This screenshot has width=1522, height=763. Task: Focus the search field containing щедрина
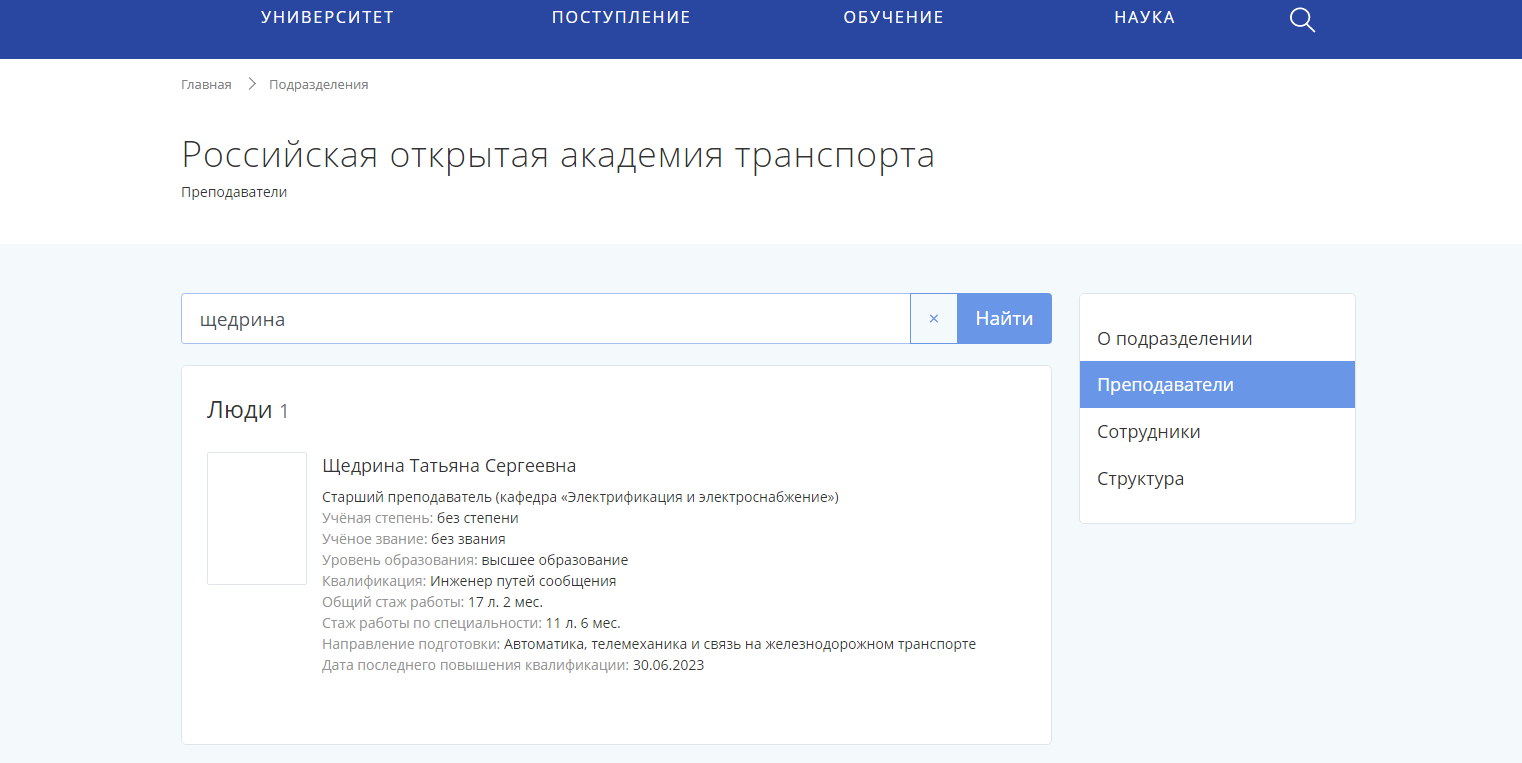pyautogui.click(x=546, y=319)
